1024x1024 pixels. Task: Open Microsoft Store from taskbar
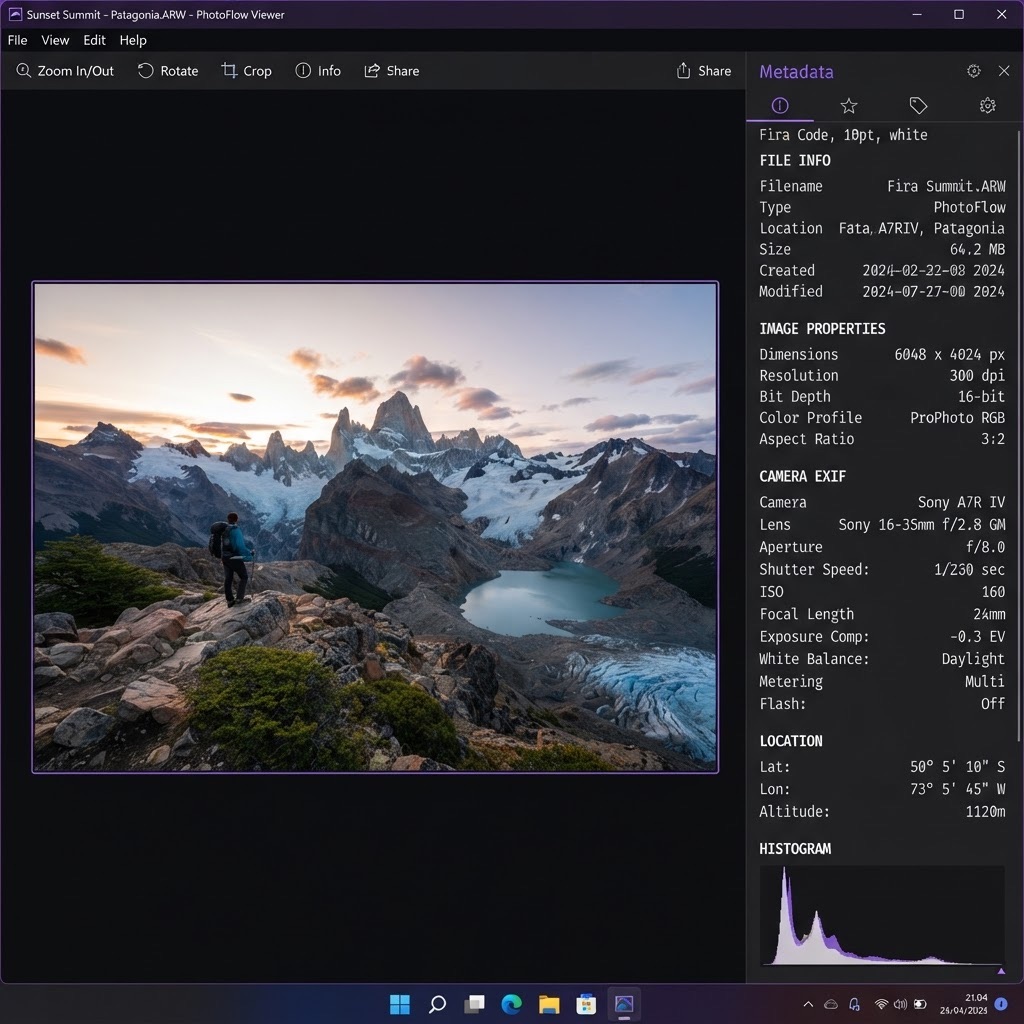[x=586, y=1004]
